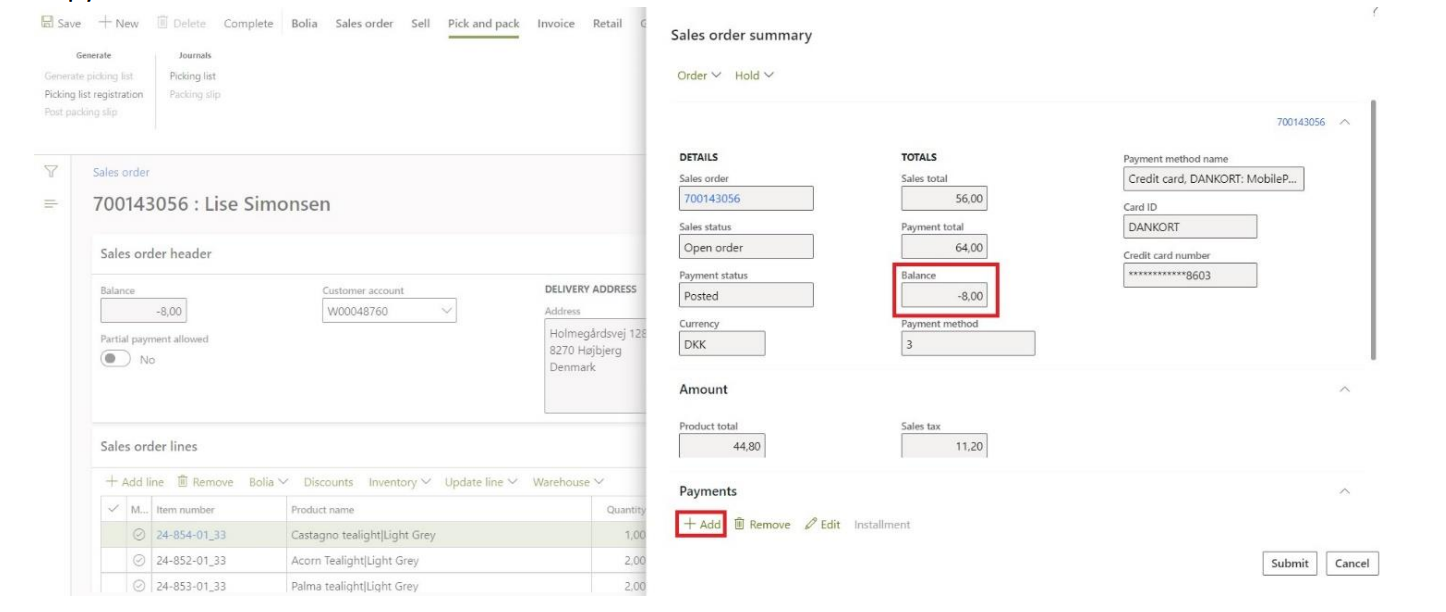
Task: Open the Invoice tab
Action: click(x=555, y=24)
